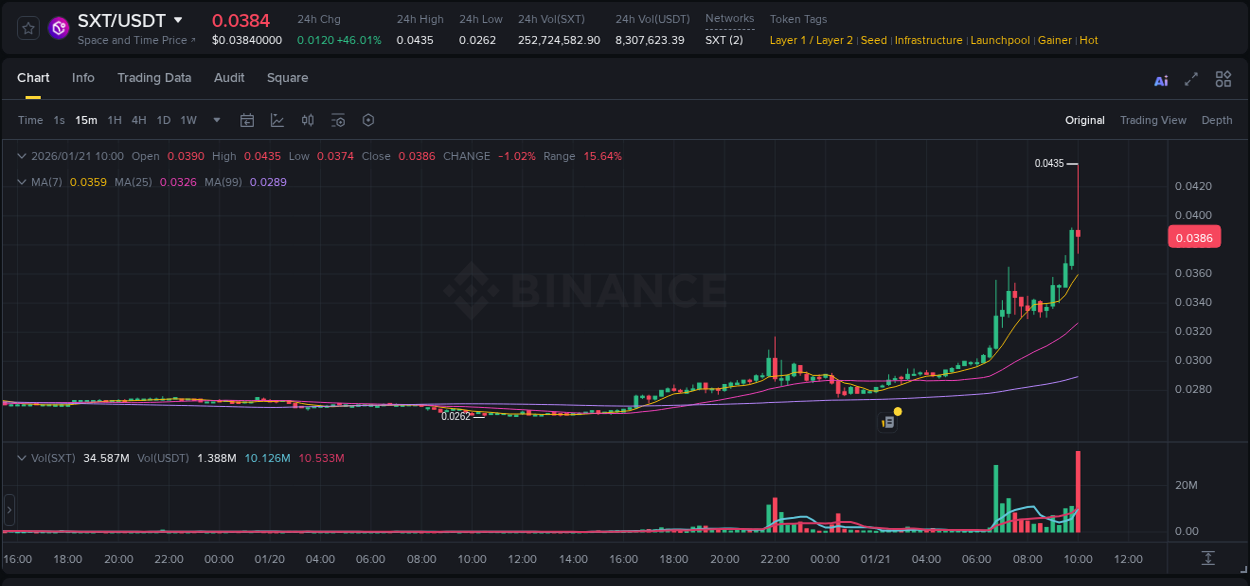Open candlestick display settings icon

(308, 120)
